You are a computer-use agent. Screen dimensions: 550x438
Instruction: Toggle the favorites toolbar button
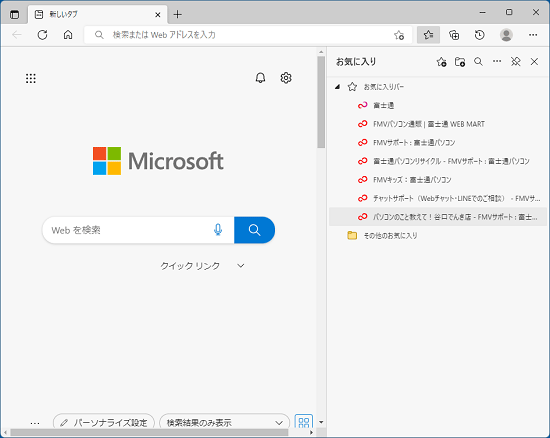pos(428,35)
